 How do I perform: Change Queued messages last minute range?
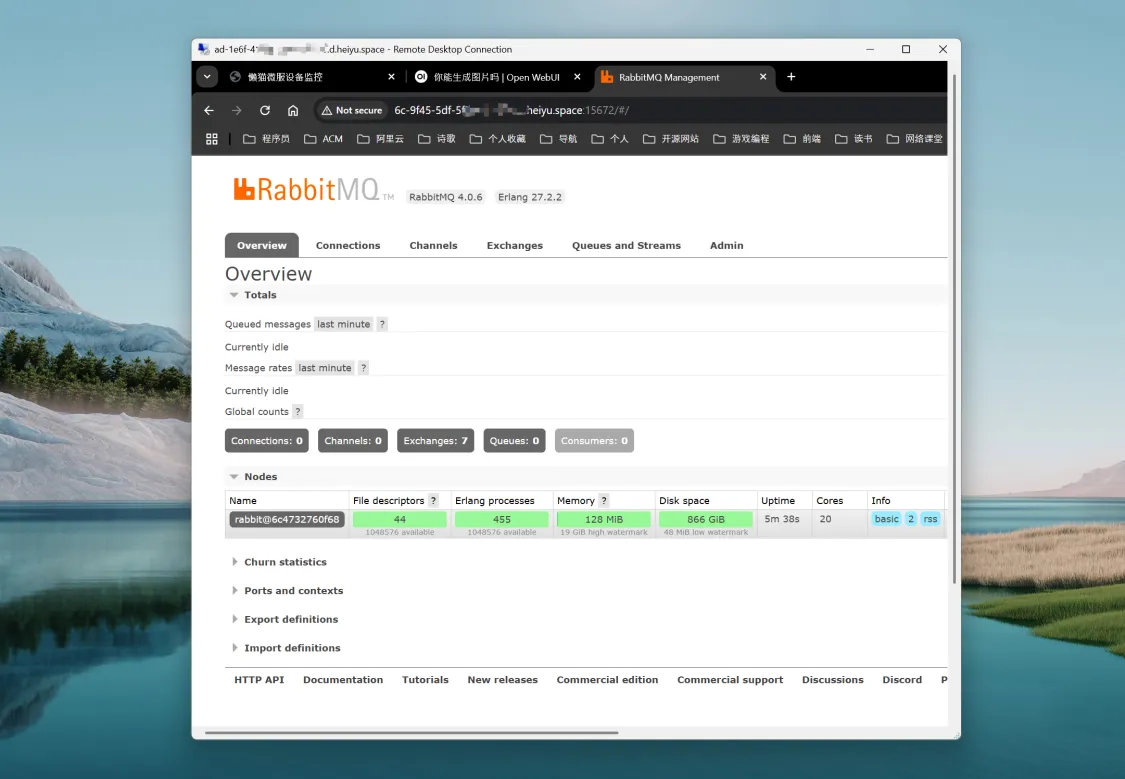click(x=344, y=324)
